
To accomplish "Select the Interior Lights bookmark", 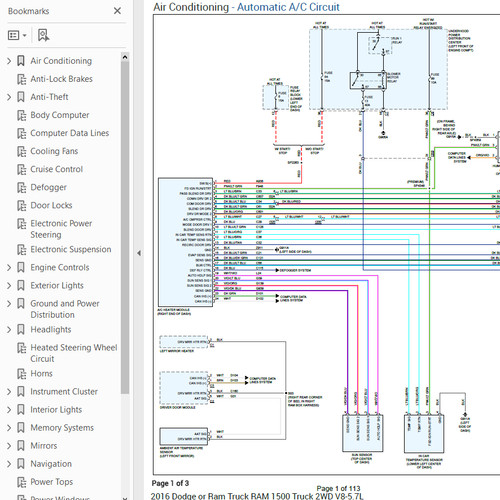I will (x=56, y=410).
